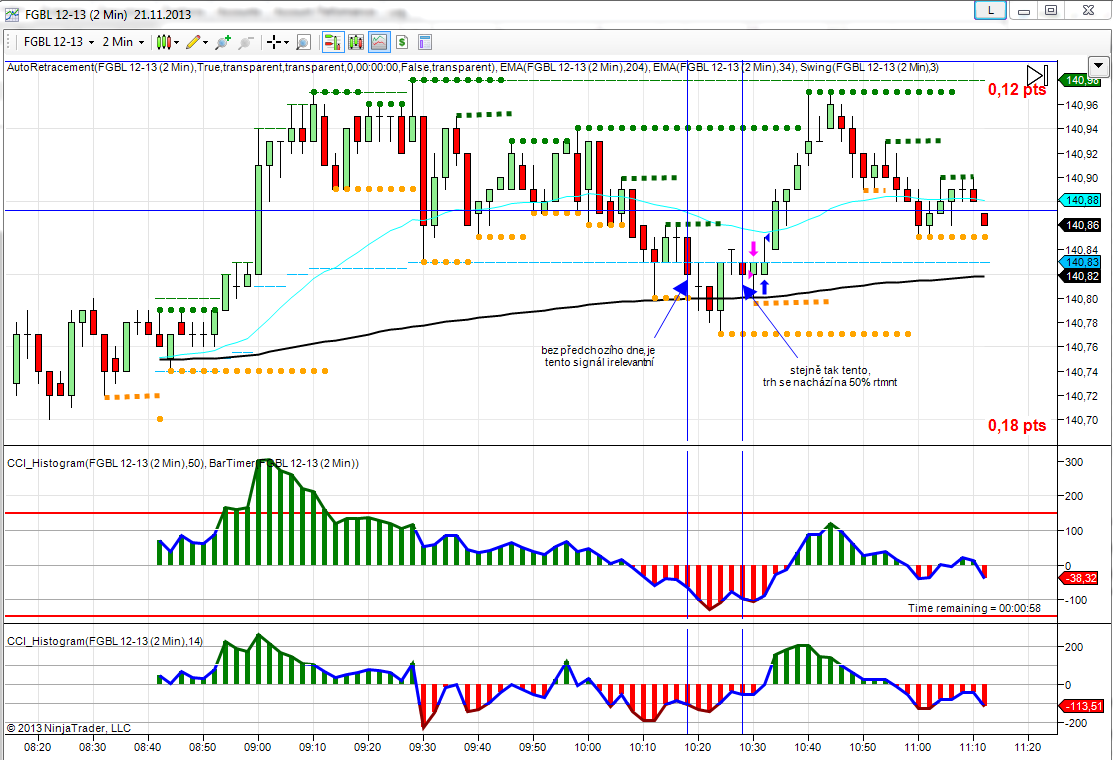Select the pencil draw tool
The image size is (1113, 760).
tap(192, 43)
